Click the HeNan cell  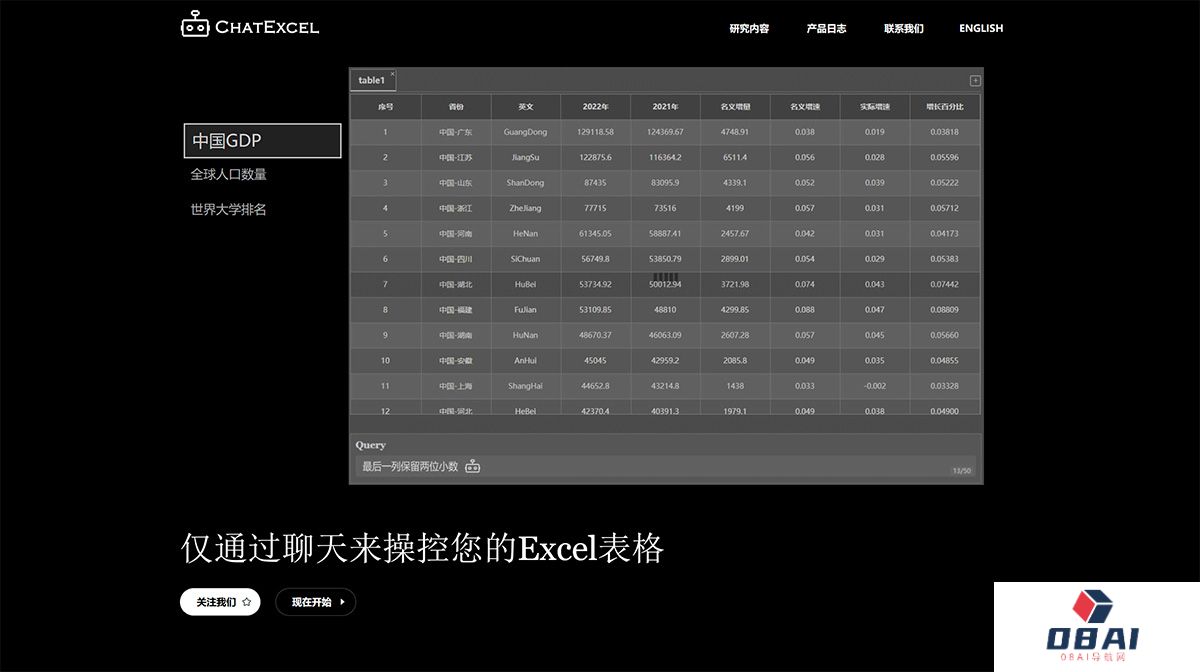pos(526,233)
